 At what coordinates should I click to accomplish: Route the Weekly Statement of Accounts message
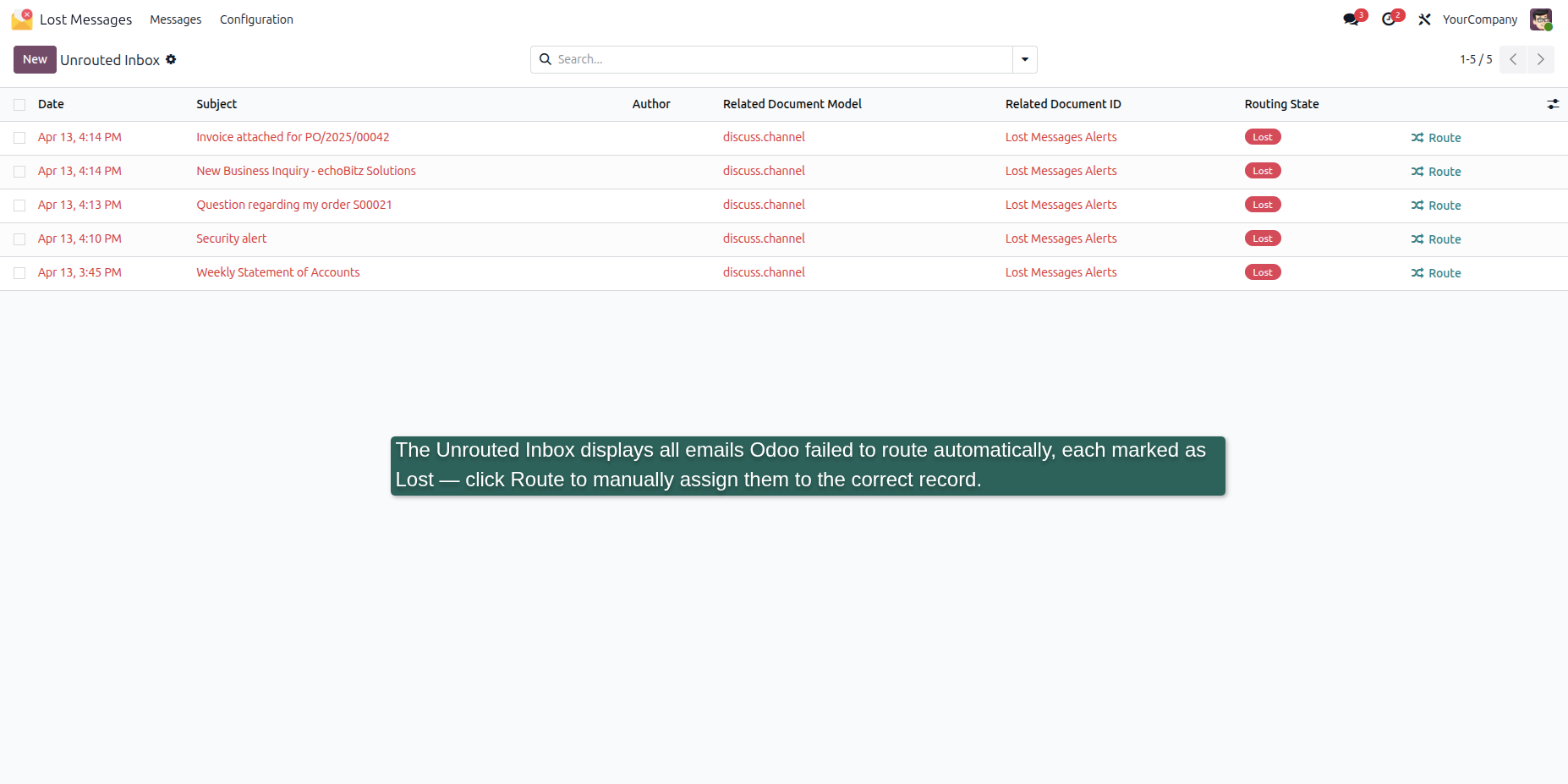[x=1436, y=273]
